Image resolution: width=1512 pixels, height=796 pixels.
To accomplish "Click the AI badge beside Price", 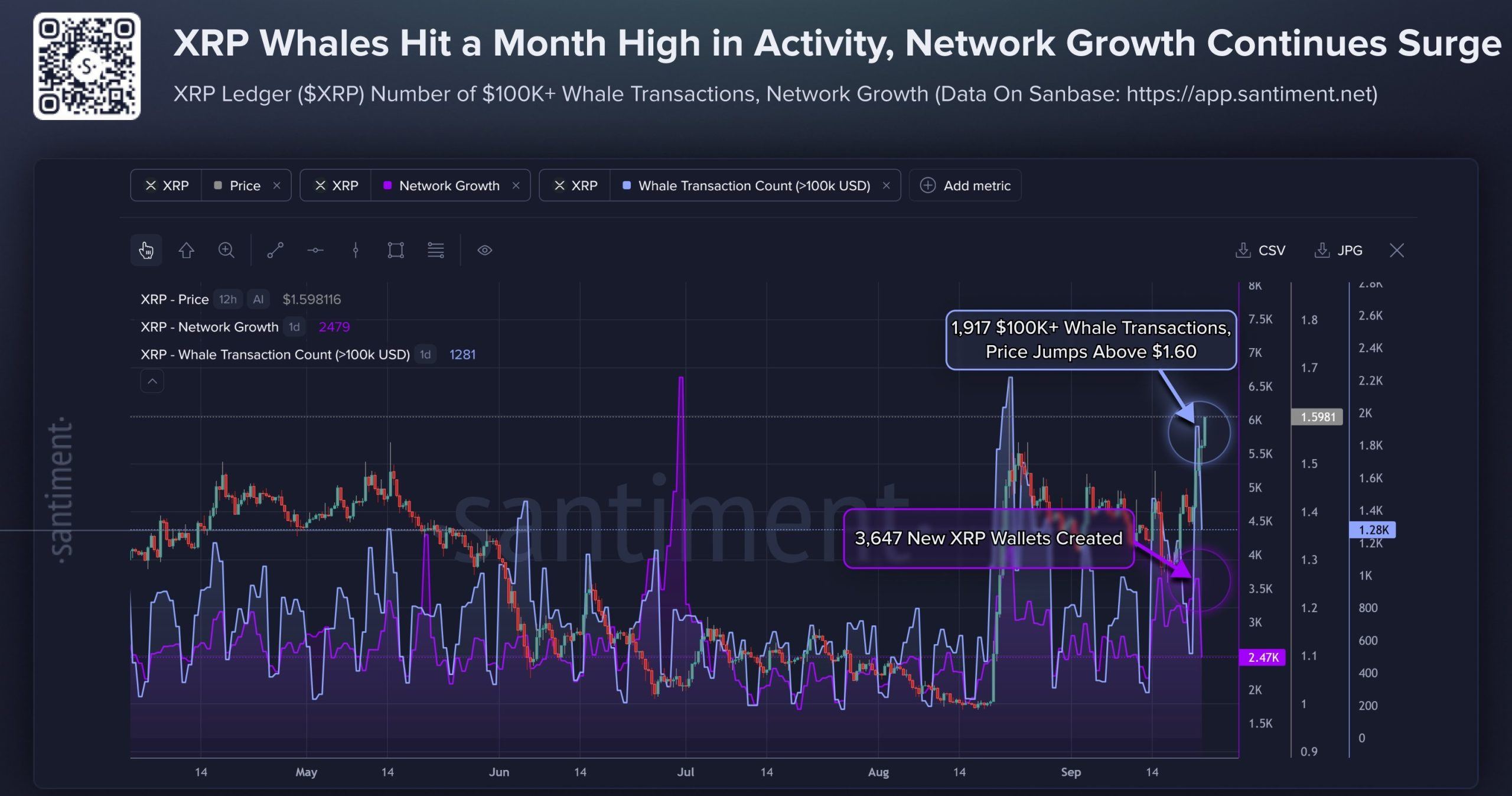I will point(258,300).
